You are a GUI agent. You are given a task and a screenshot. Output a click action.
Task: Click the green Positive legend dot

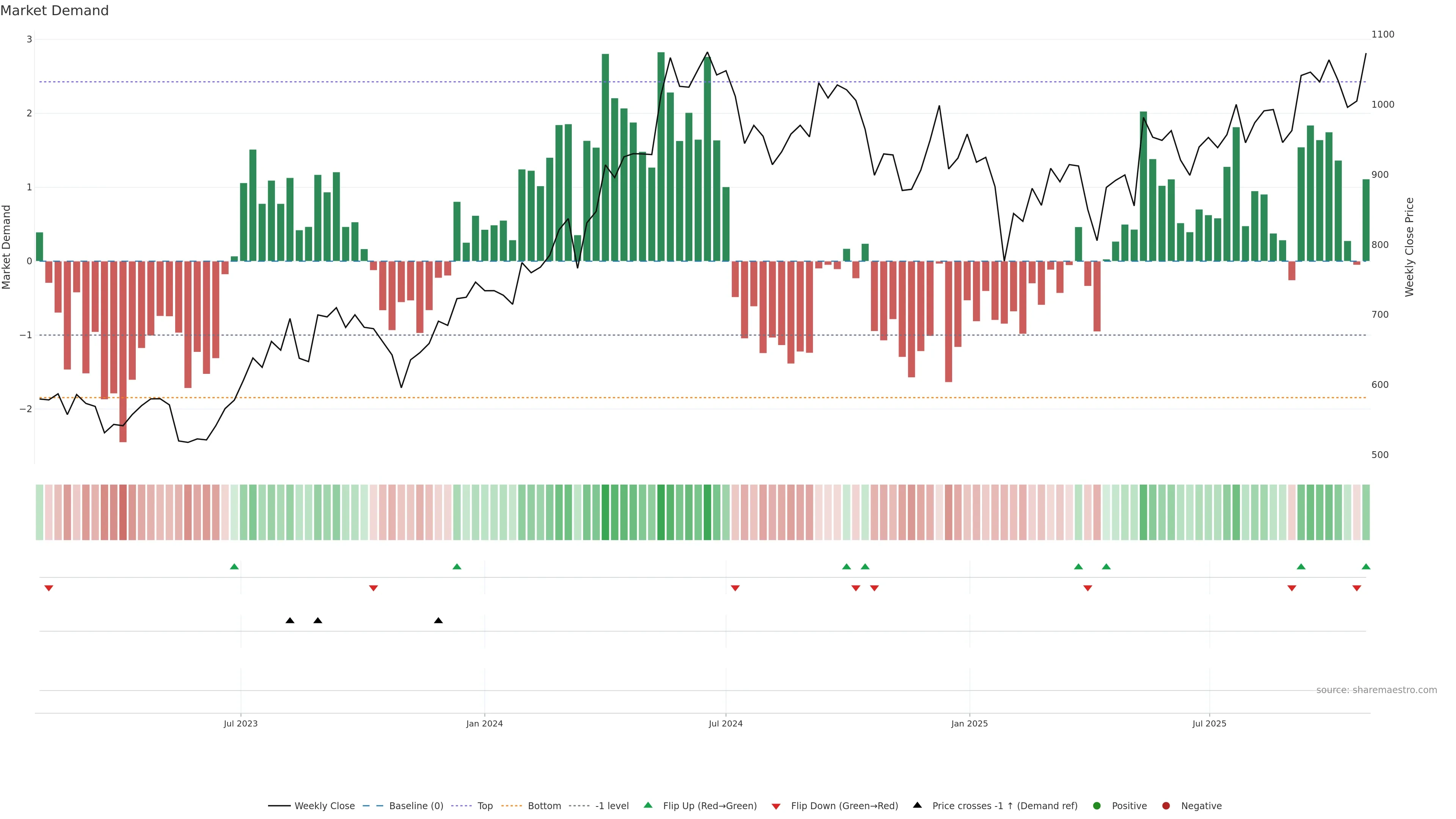click(x=1097, y=806)
